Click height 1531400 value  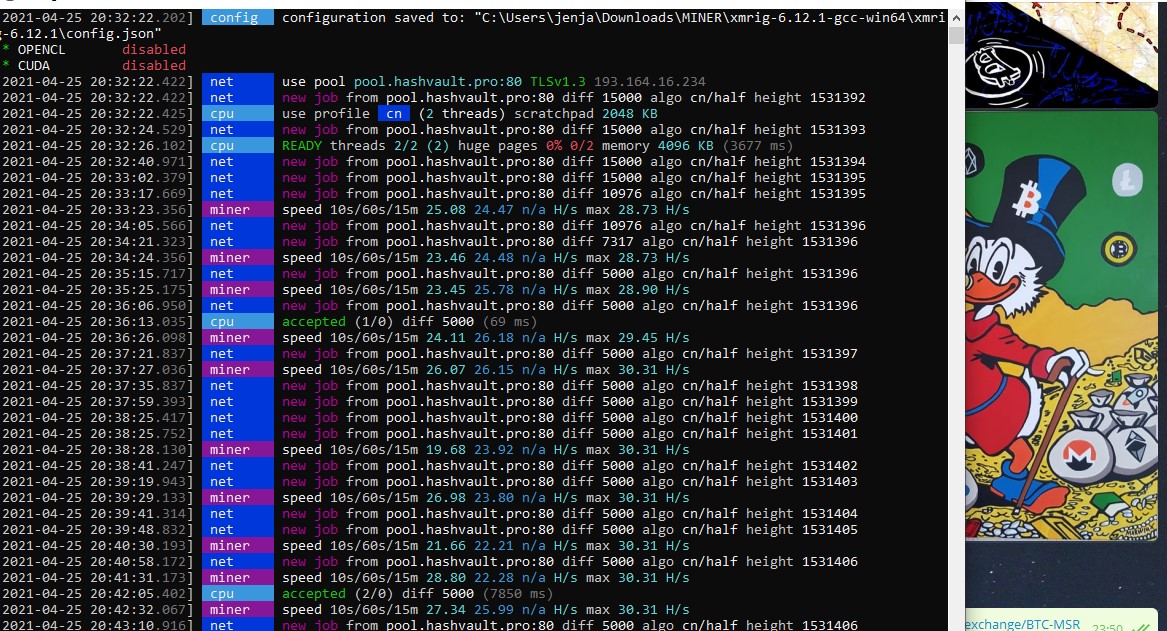pyautogui.click(x=829, y=417)
